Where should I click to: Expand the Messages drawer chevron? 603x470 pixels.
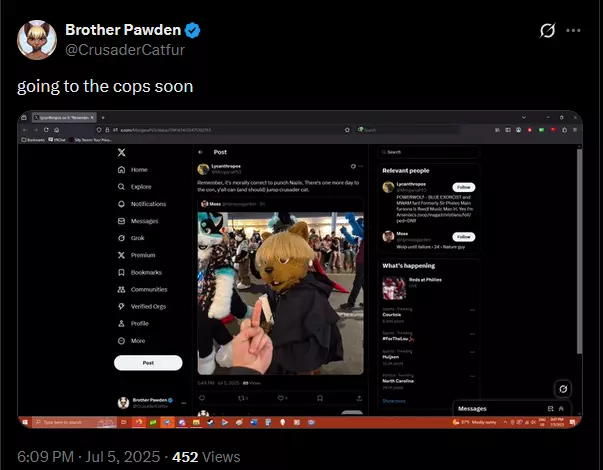tap(561, 408)
